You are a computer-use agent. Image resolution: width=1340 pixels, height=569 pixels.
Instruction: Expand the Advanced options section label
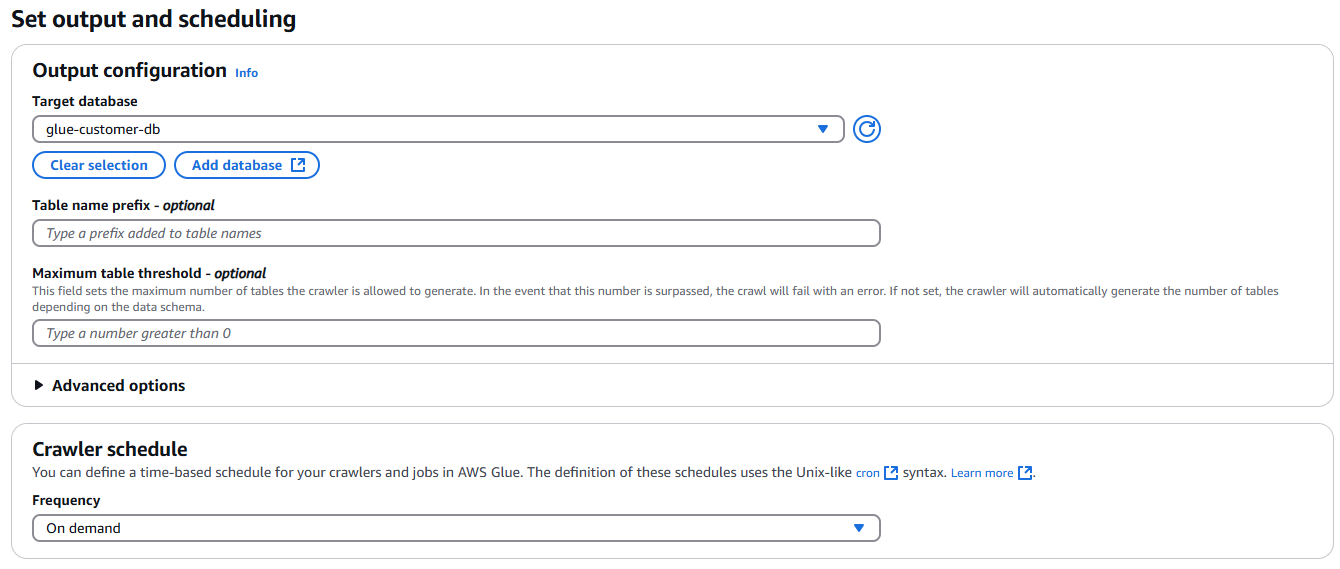click(x=118, y=386)
